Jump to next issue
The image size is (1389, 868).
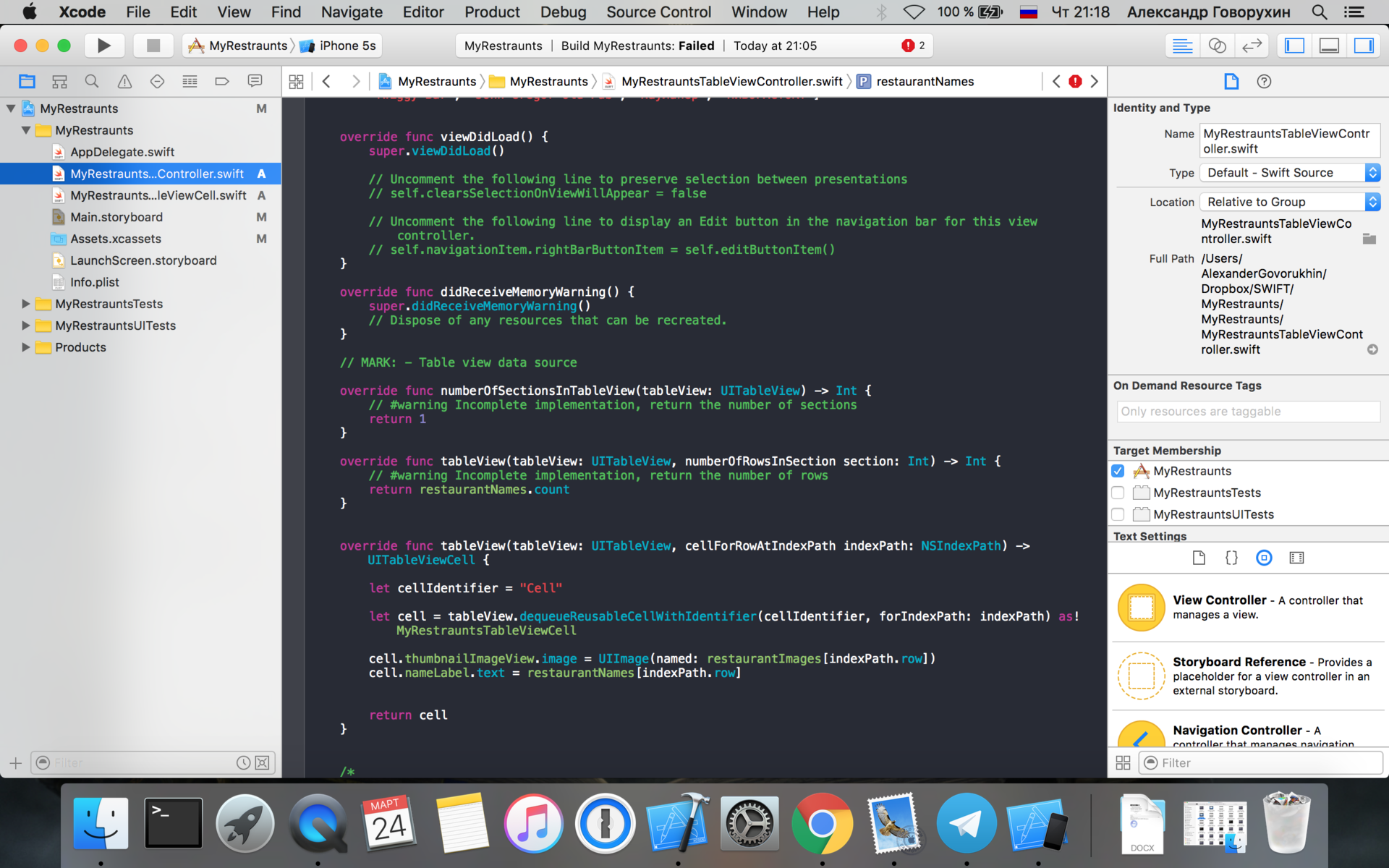coord(1095,82)
